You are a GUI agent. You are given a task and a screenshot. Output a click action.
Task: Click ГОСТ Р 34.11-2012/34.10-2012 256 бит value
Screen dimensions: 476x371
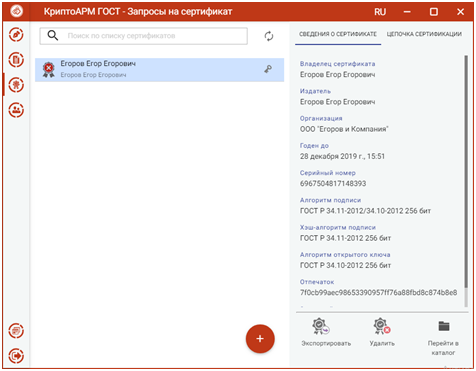[x=365, y=211]
